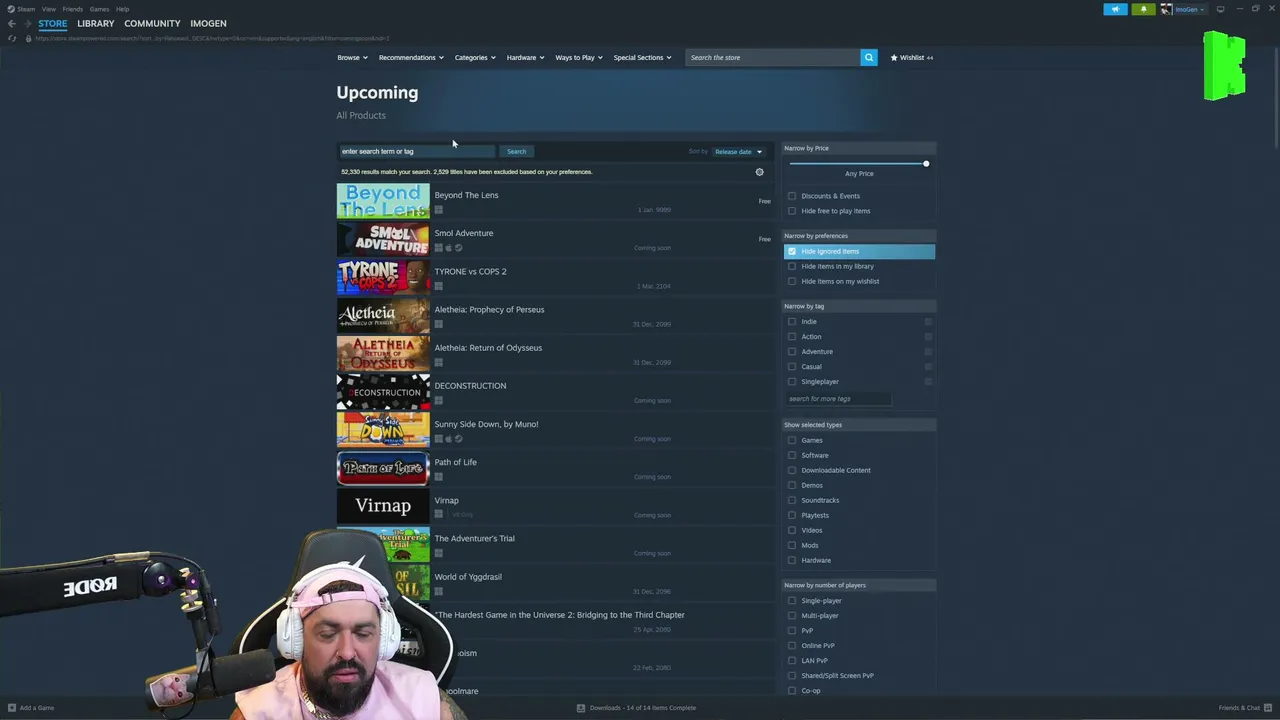Image resolution: width=1280 pixels, height=720 pixels.
Task: Click the Downloads icon in the bottom bar
Action: (x=581, y=708)
